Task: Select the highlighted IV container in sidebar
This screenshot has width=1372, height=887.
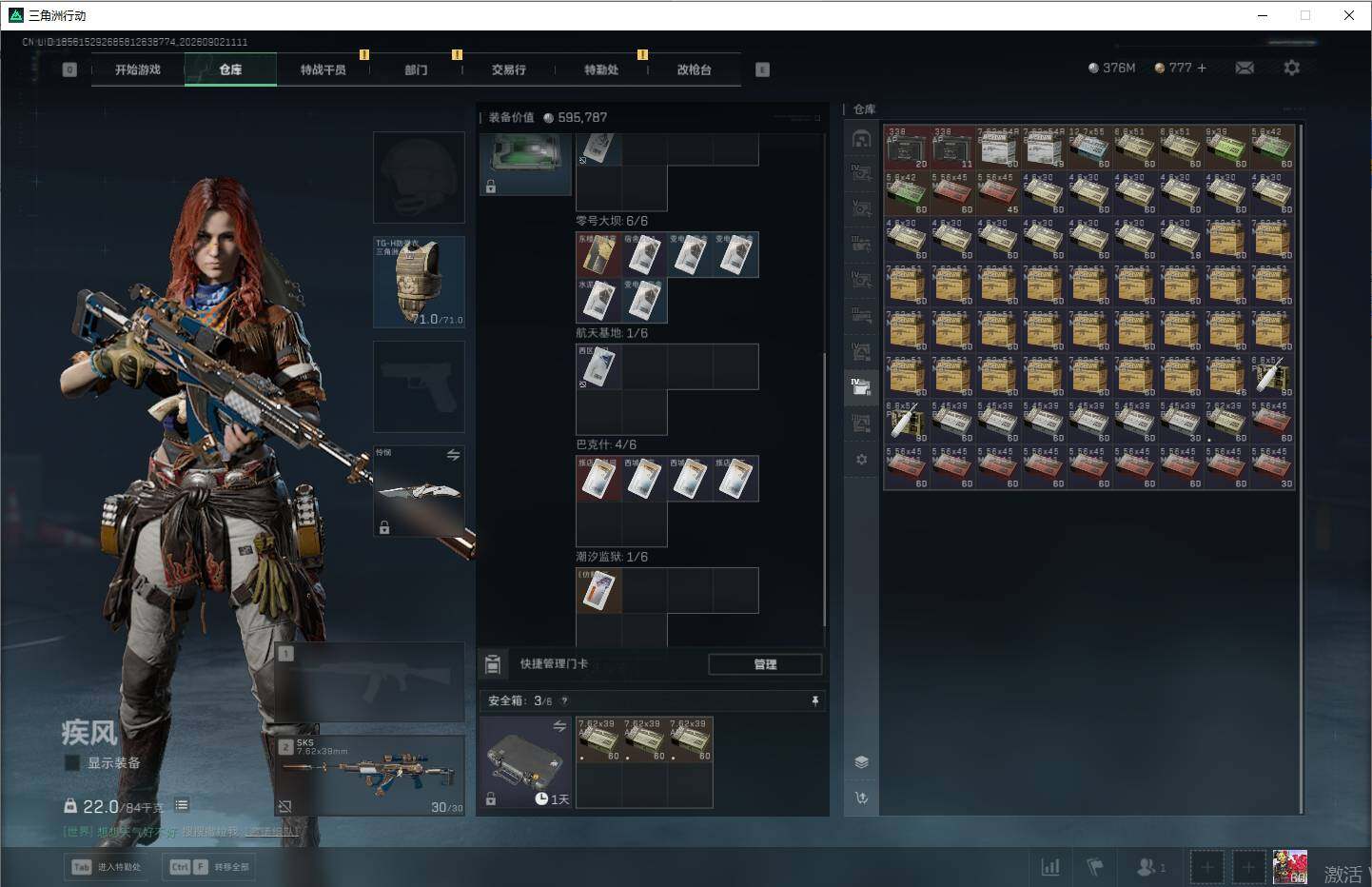Action: tap(861, 387)
